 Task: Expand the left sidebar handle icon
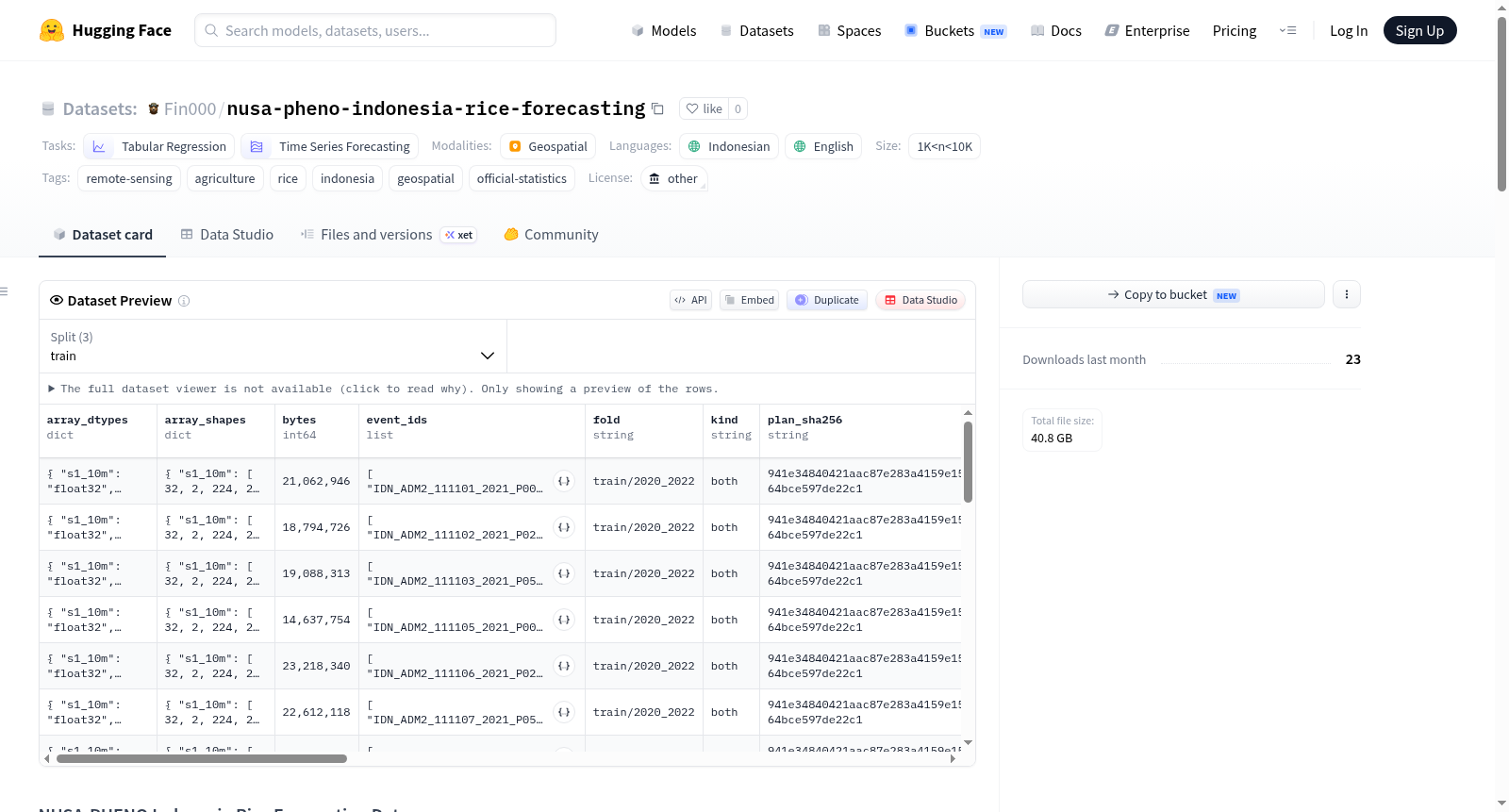(x=4, y=291)
